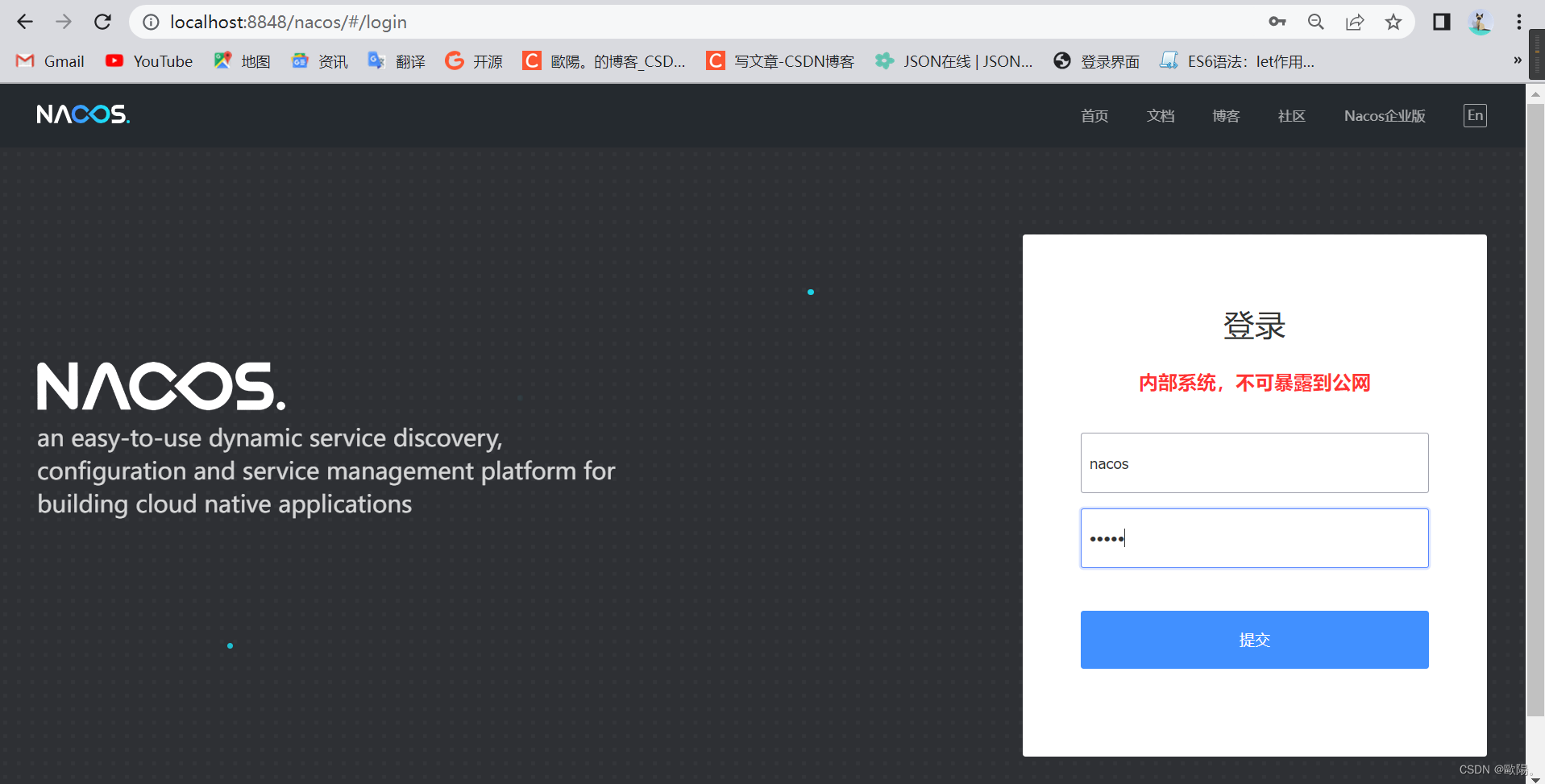Open the 资讯 news bookmark
1545x784 pixels.
tap(319, 61)
